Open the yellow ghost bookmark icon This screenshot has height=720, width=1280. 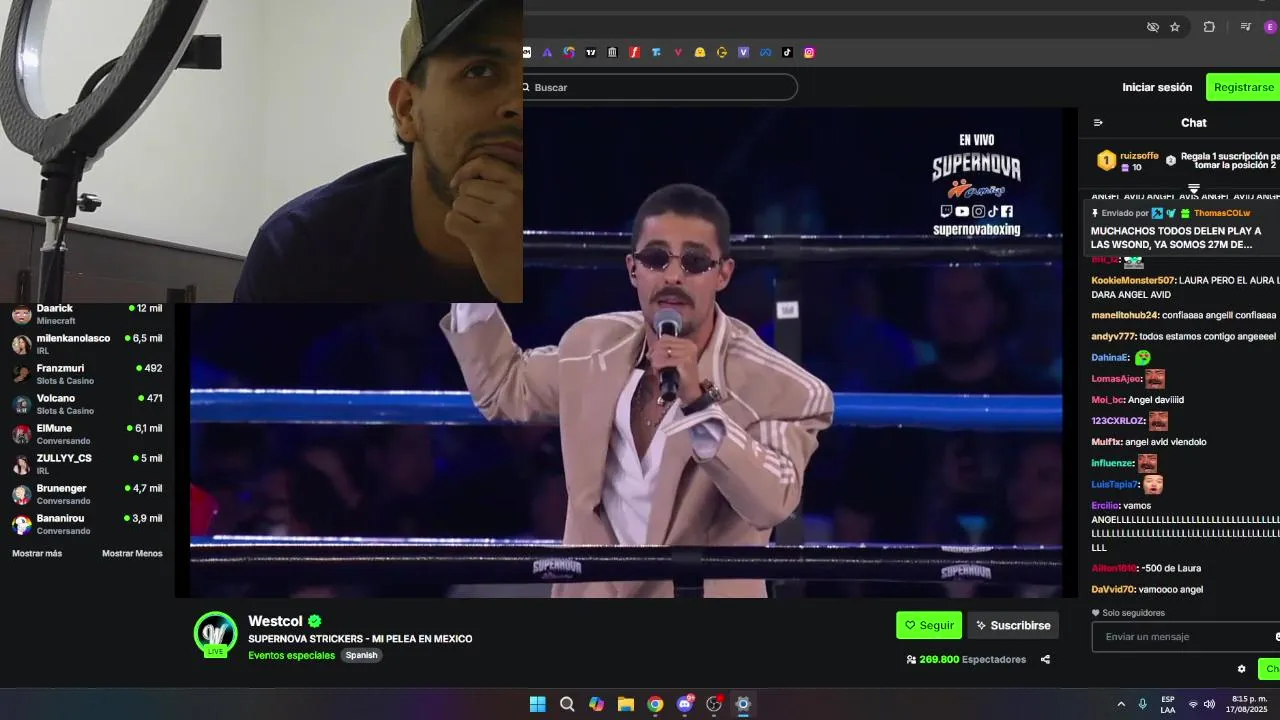(x=700, y=52)
